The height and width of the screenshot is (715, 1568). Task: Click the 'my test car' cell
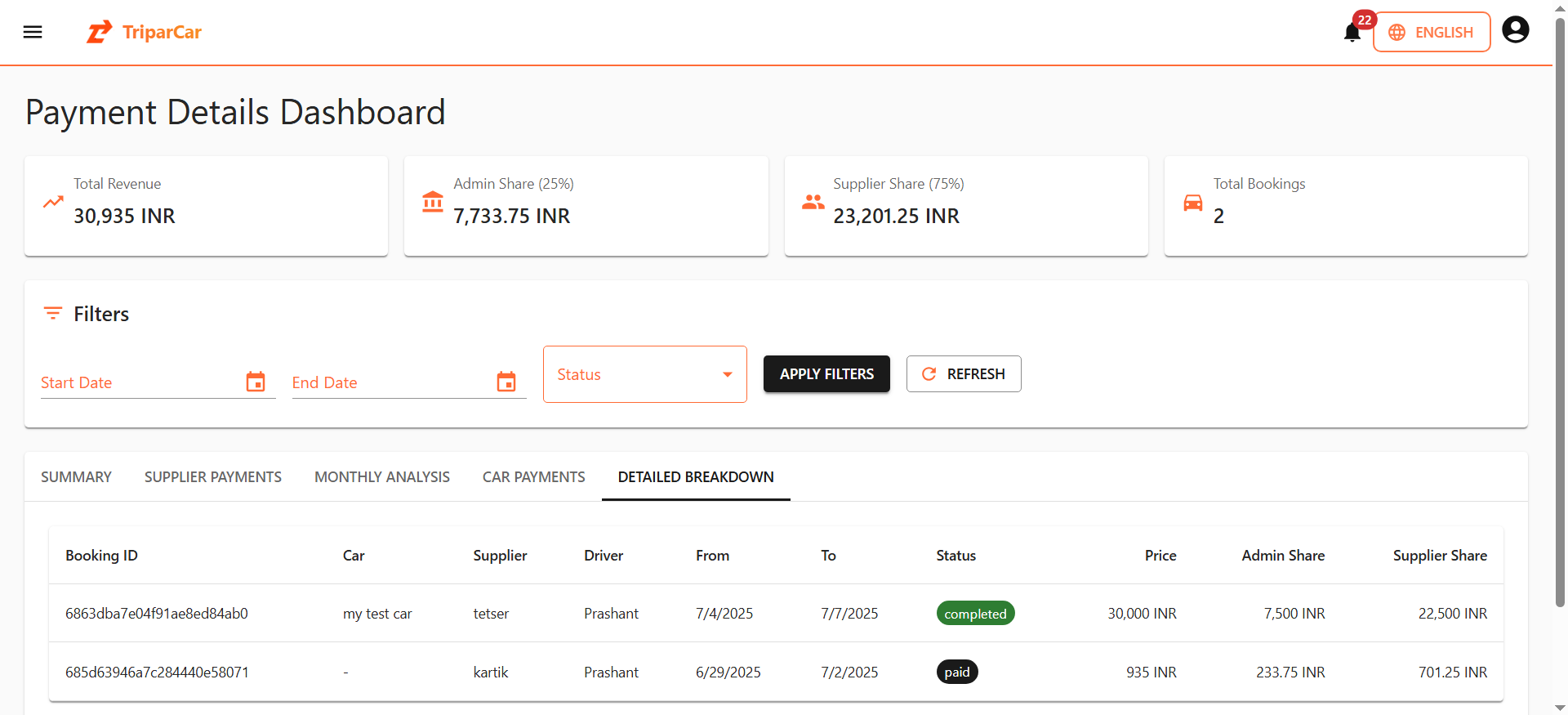pyautogui.click(x=377, y=614)
